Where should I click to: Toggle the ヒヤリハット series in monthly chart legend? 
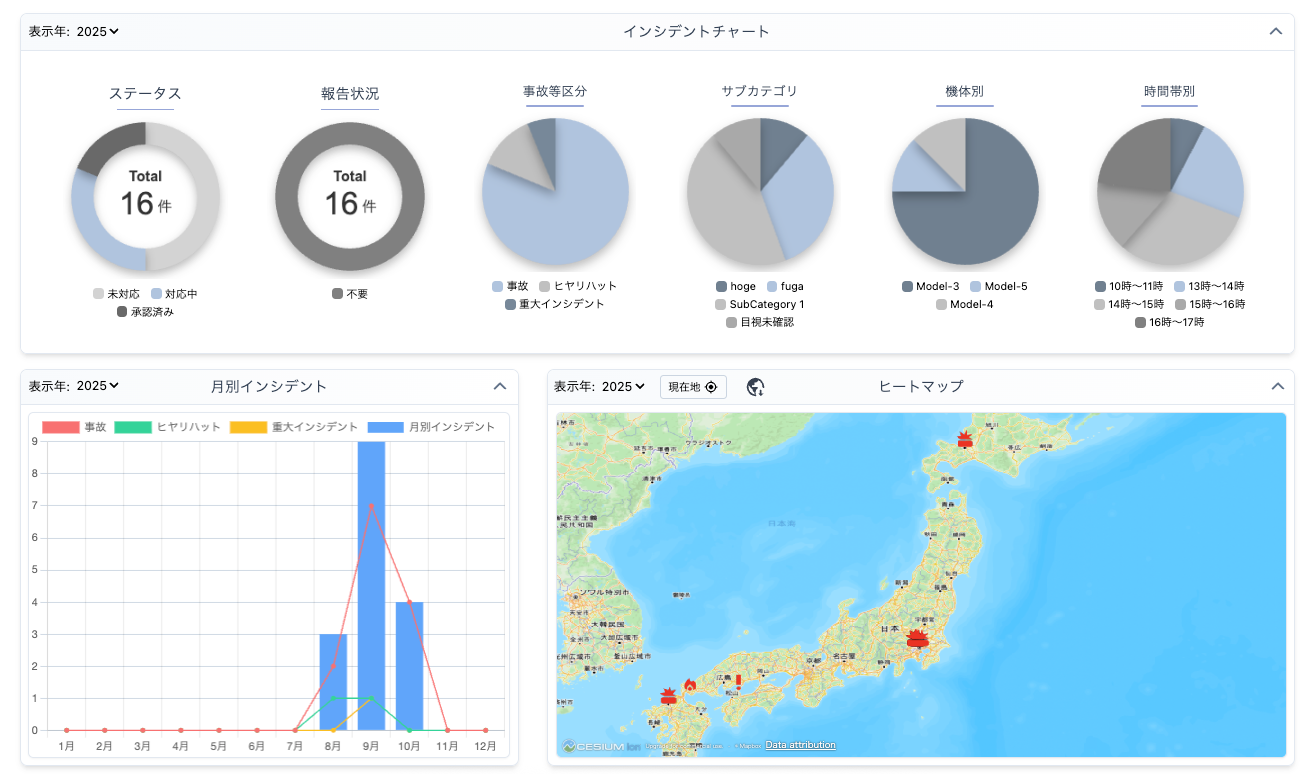[x=168, y=427]
